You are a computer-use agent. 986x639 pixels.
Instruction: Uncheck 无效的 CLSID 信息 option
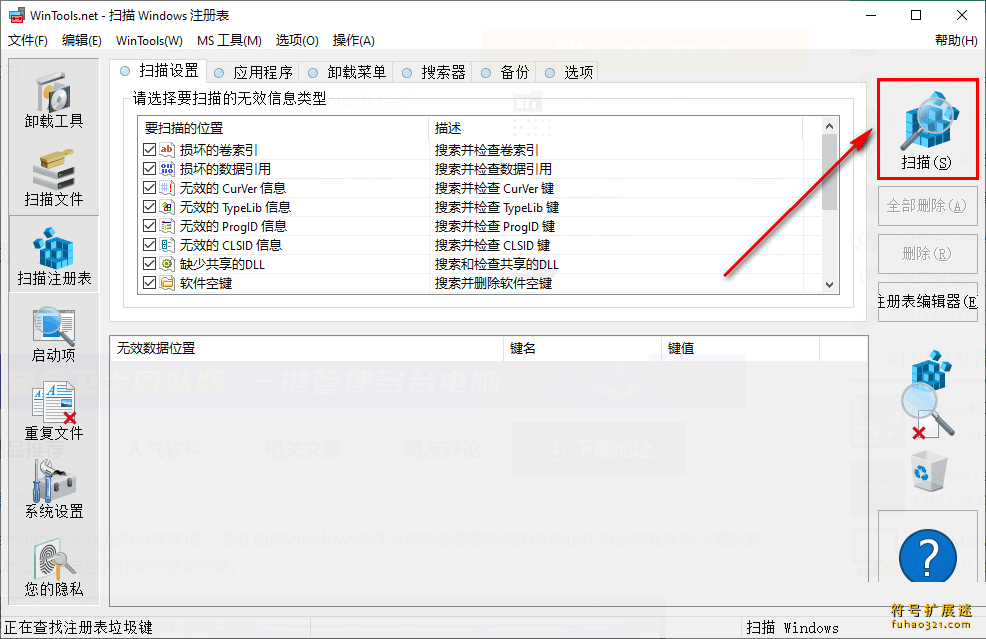click(x=146, y=245)
